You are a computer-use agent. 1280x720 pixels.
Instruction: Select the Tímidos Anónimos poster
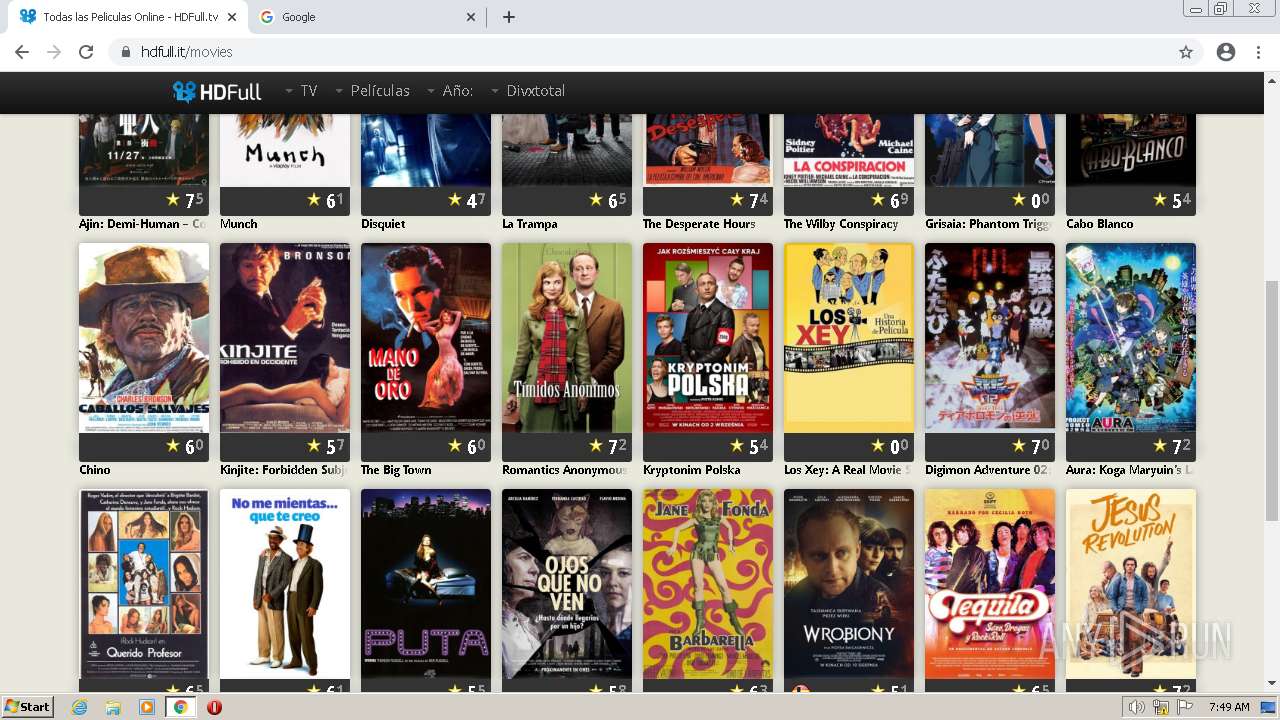567,338
